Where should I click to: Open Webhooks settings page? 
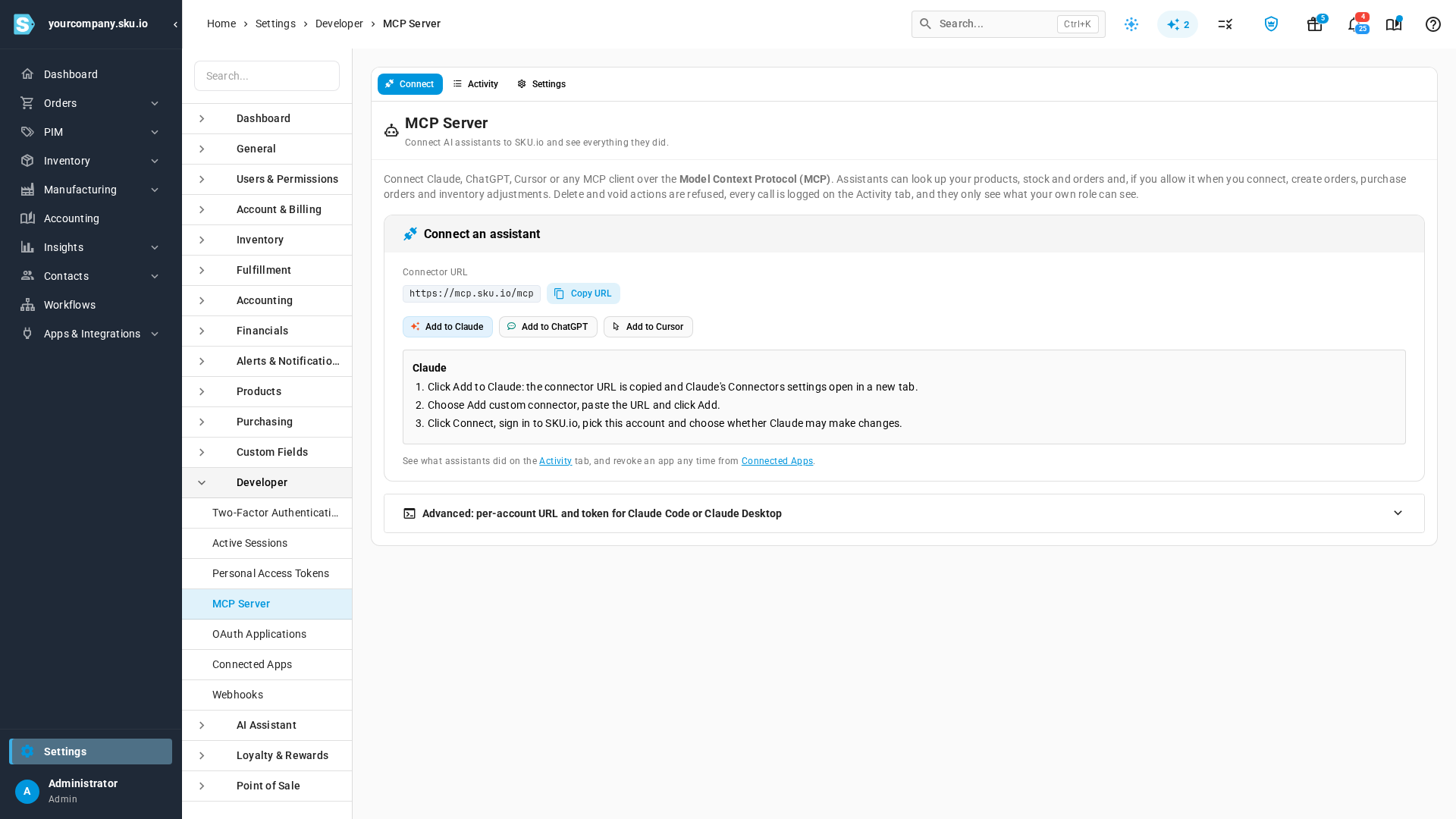tap(267, 695)
